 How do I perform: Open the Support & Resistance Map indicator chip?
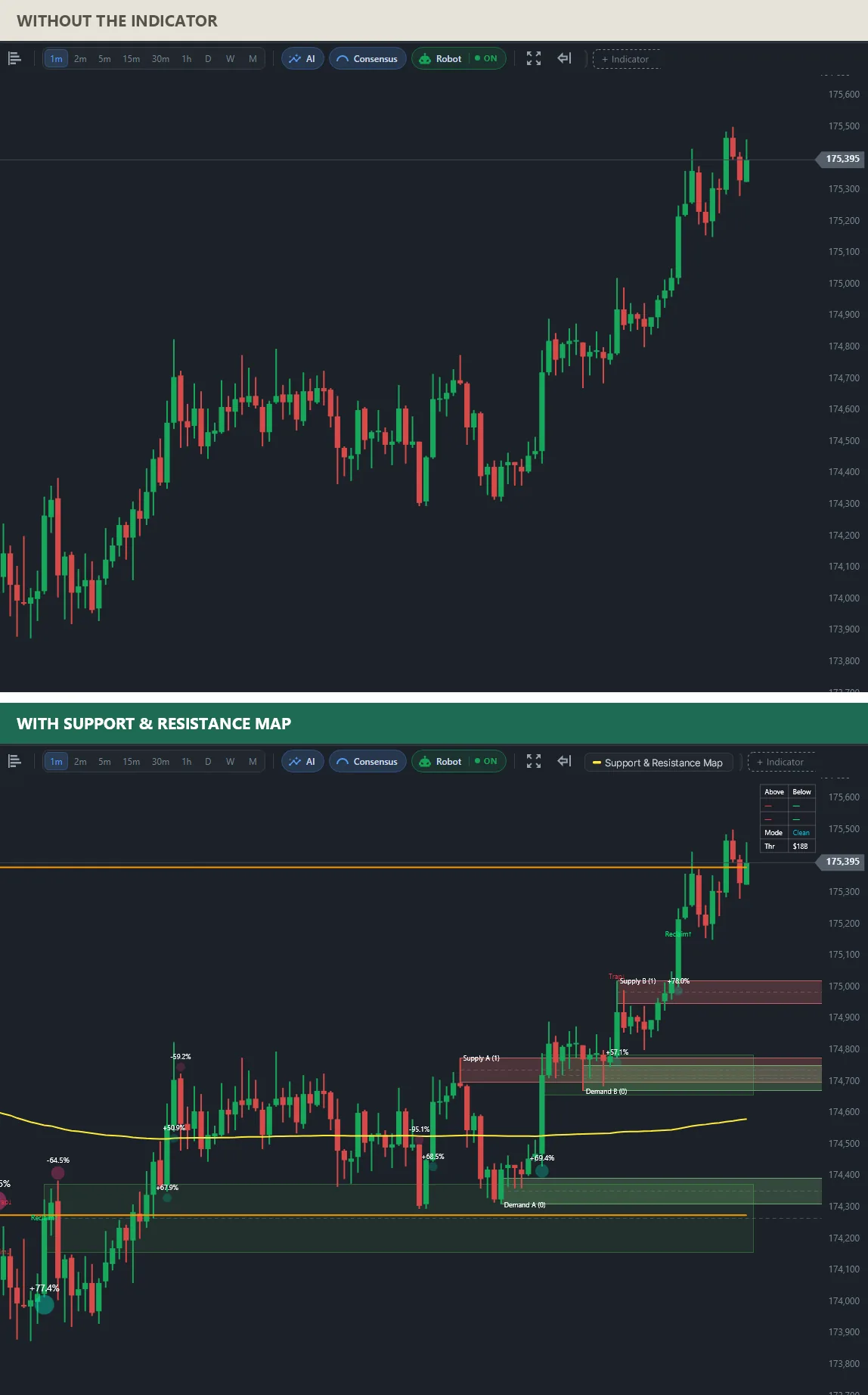658,763
